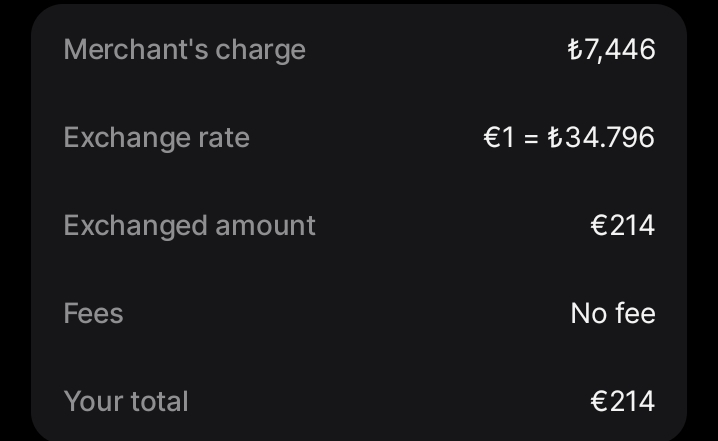Click the Fees label
This screenshot has width=718, height=441.
(93, 313)
